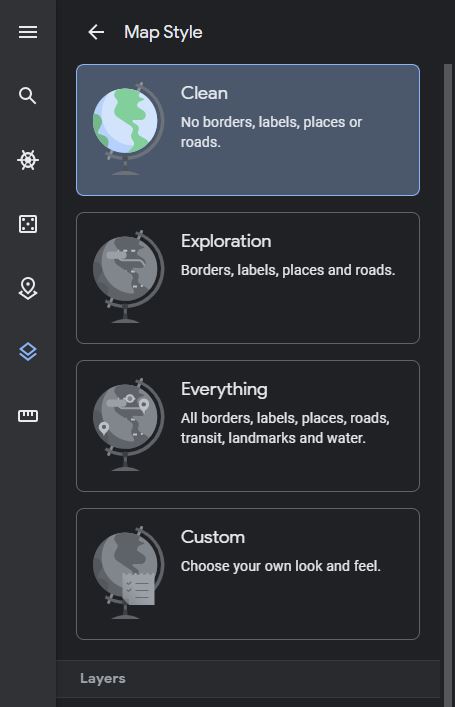This screenshot has width=455, height=707.
Task: Click the Search magnifier icon
Action: pos(28,96)
